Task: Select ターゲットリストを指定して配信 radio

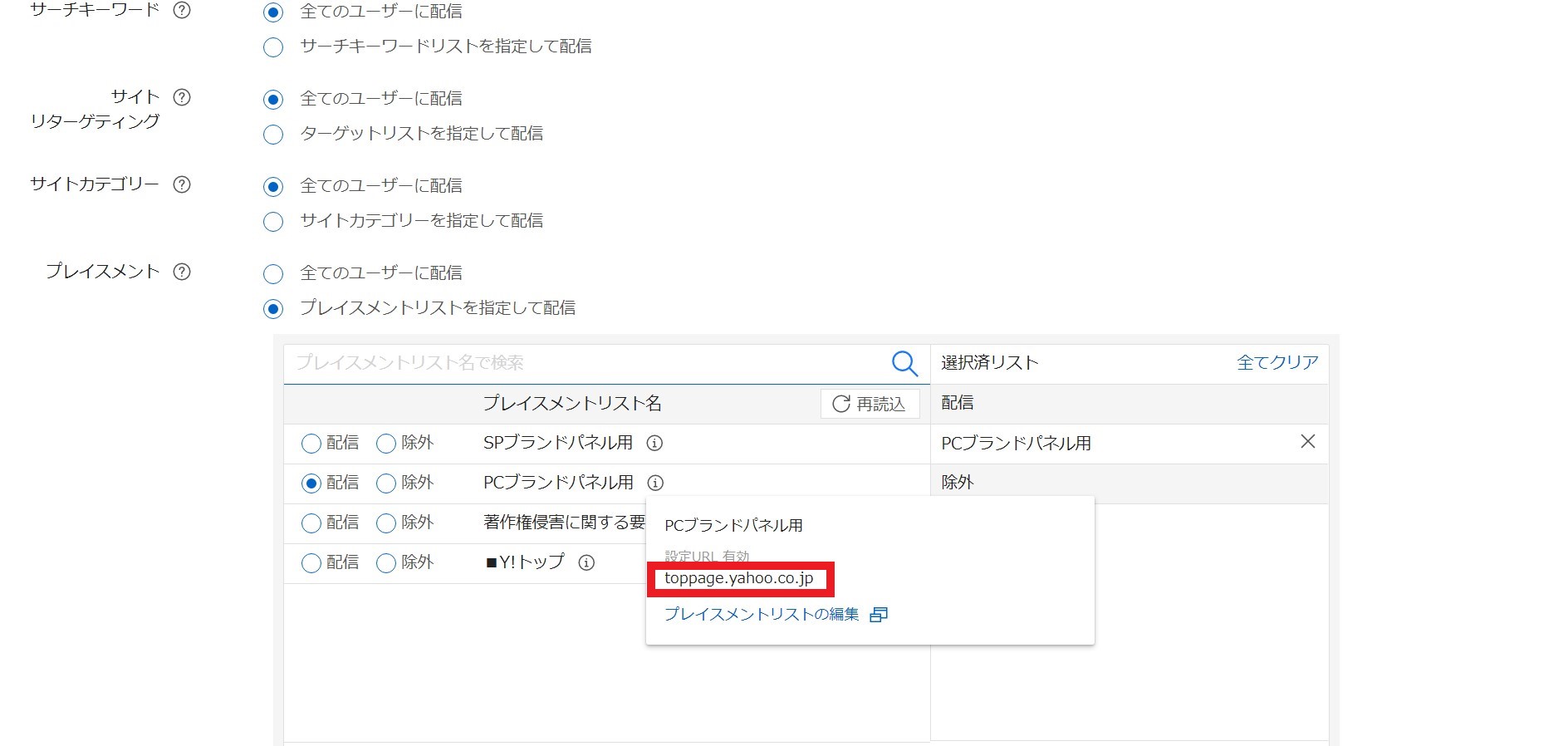Action: click(273, 135)
